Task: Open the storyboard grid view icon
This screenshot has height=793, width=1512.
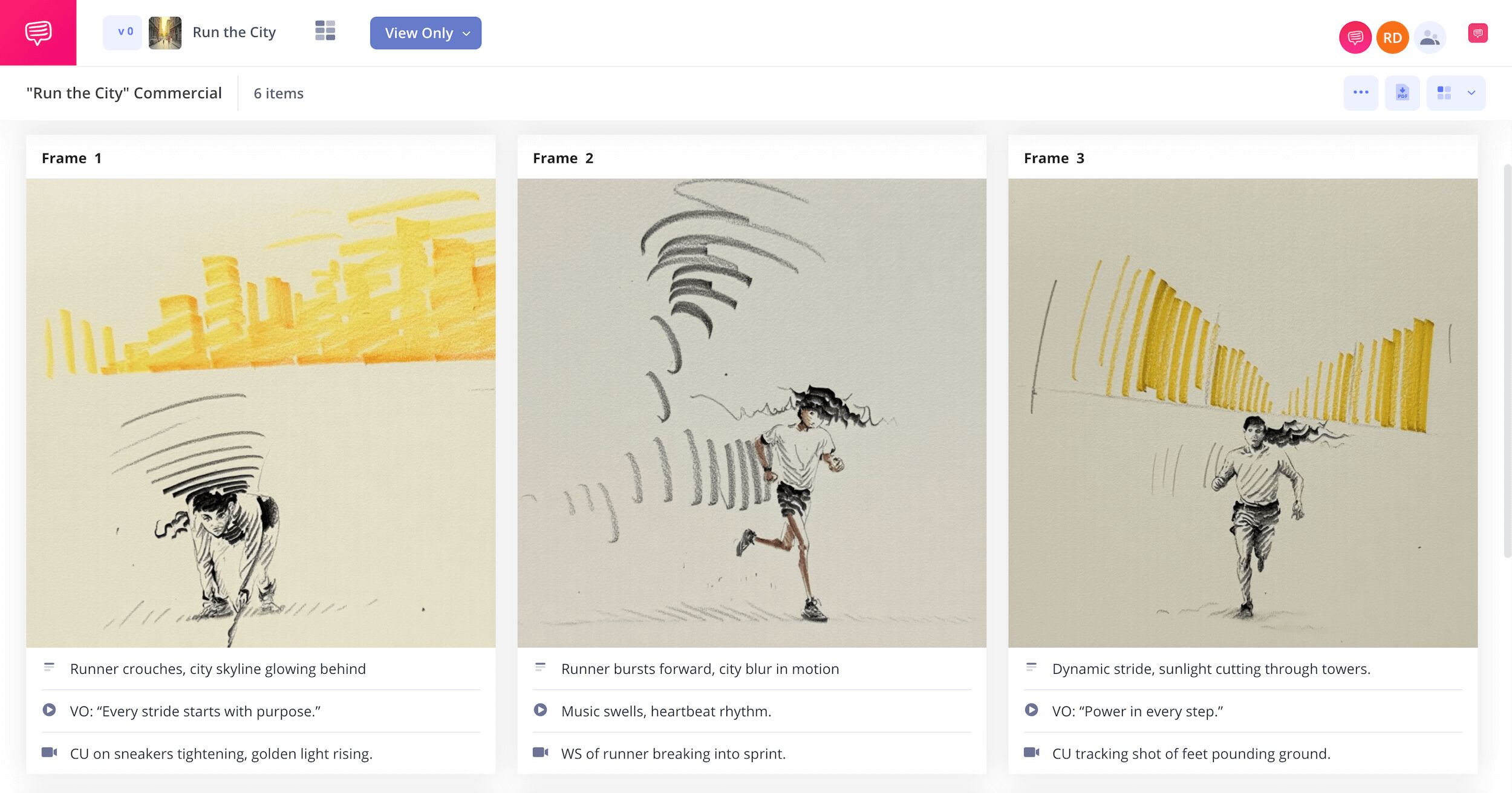Action: 325,31
